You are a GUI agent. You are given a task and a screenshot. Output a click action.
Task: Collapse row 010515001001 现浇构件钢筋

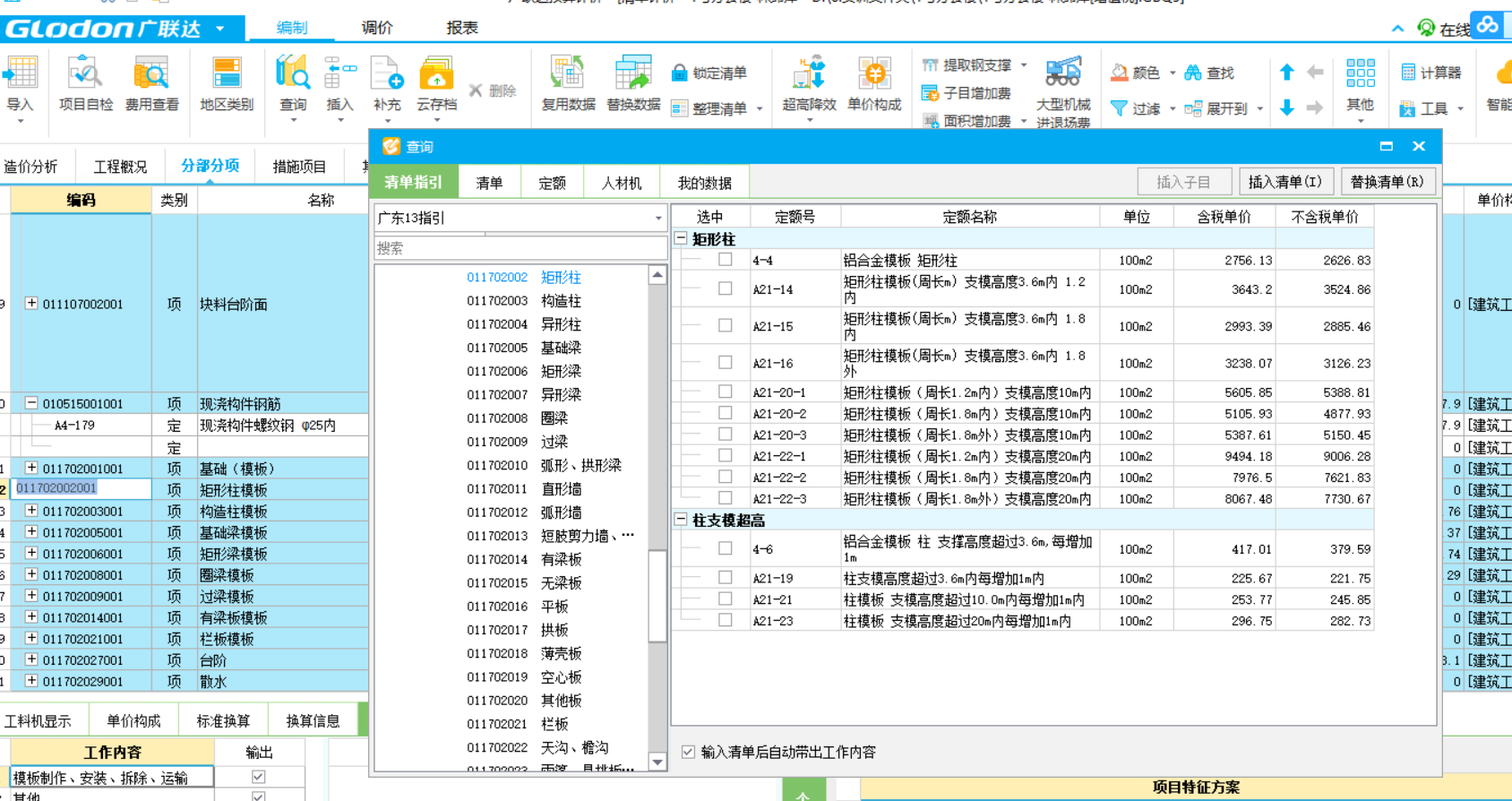click(x=31, y=403)
